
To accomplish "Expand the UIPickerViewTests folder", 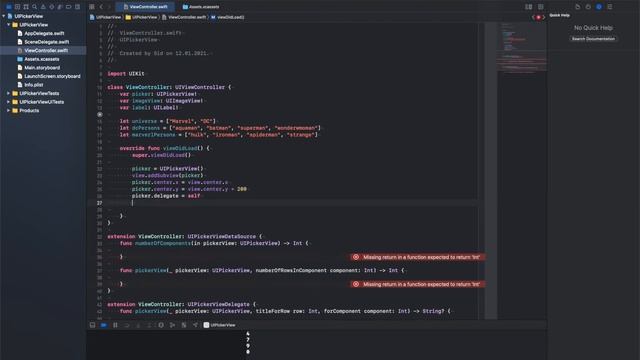I will (9, 93).
